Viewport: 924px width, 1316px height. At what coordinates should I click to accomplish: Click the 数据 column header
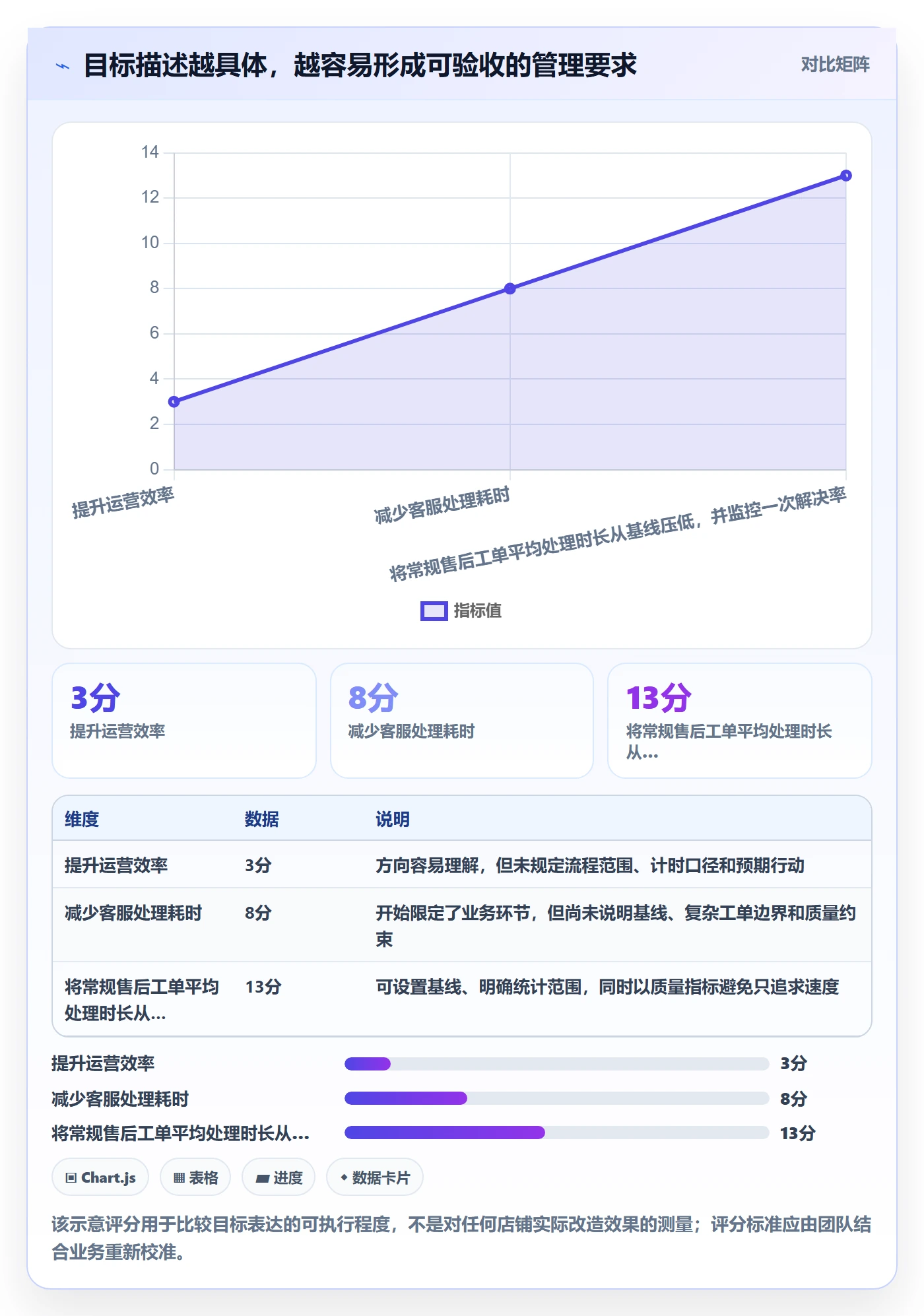[262, 819]
